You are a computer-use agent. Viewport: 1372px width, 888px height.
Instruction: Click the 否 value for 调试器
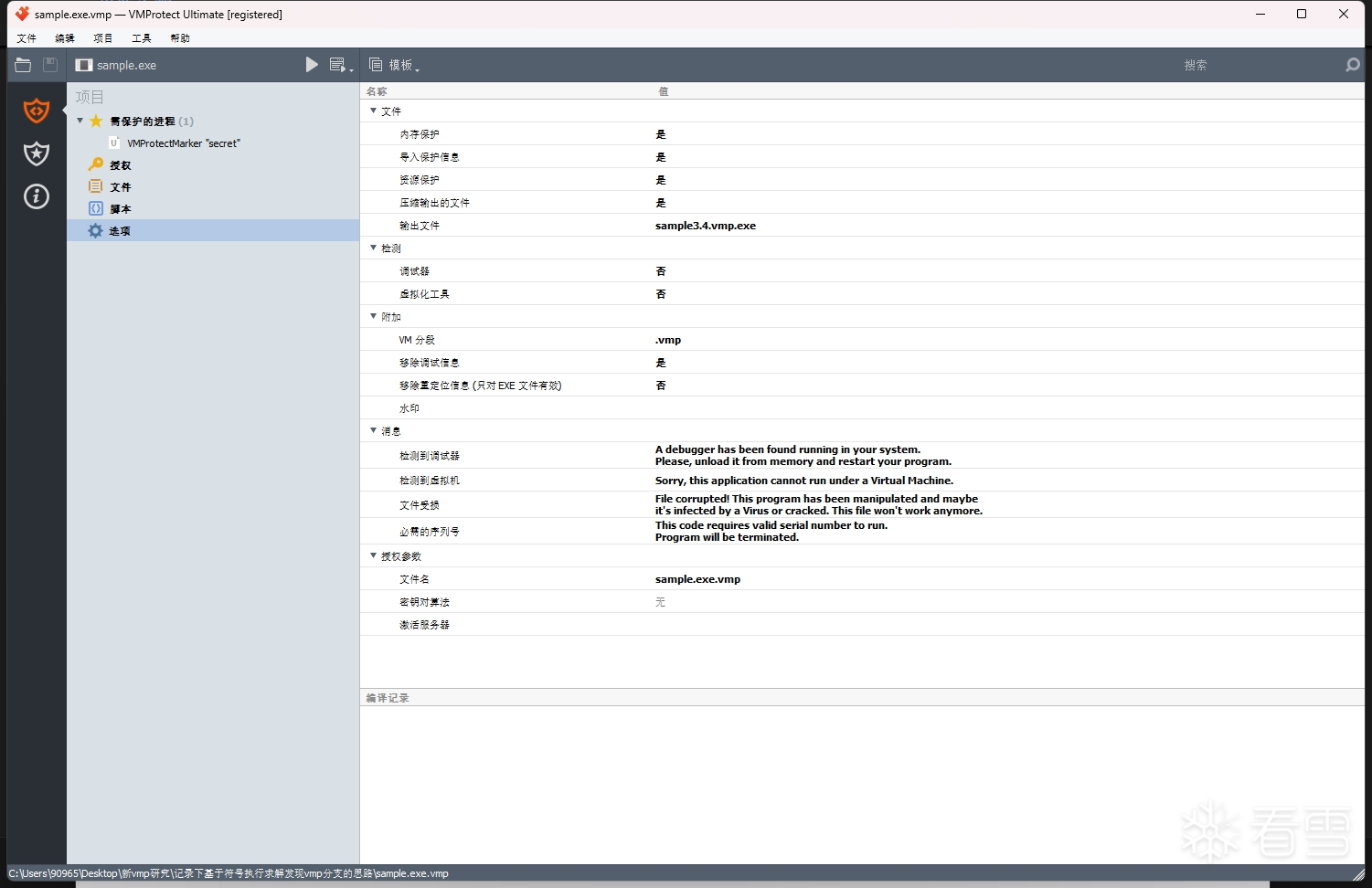(661, 271)
